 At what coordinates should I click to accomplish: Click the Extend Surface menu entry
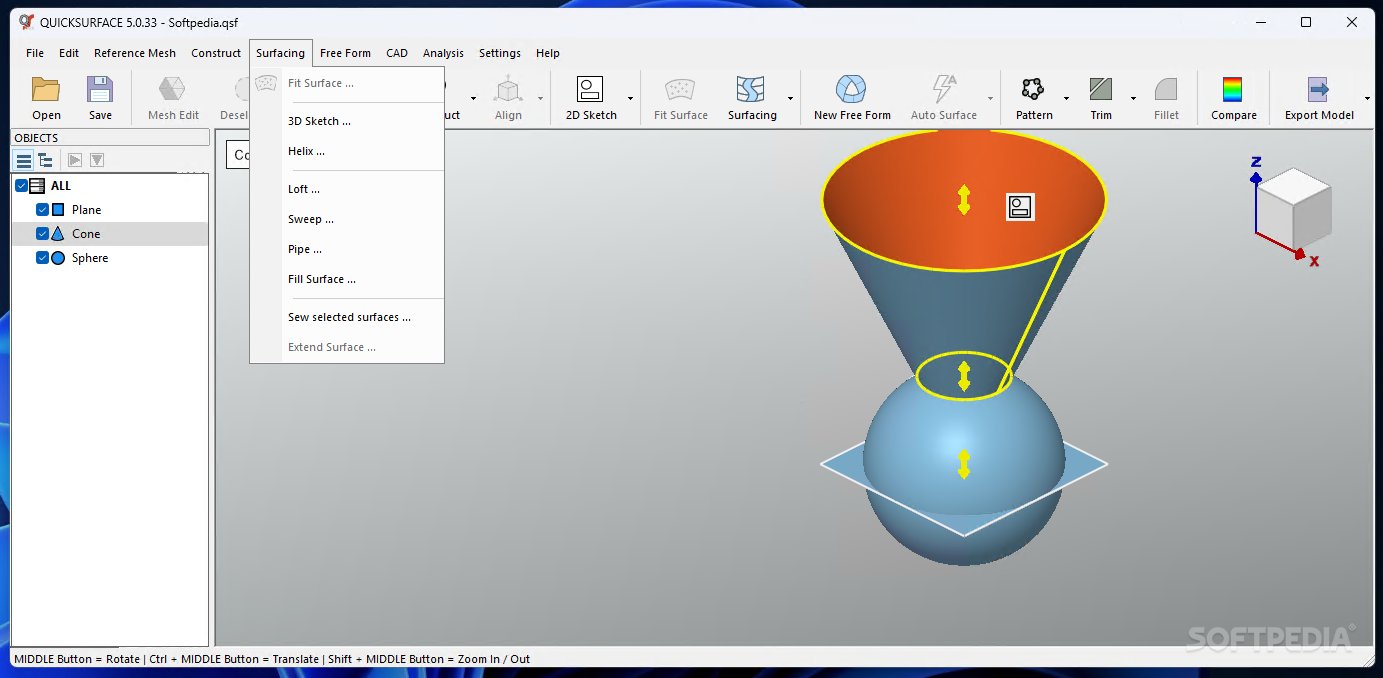click(347, 347)
